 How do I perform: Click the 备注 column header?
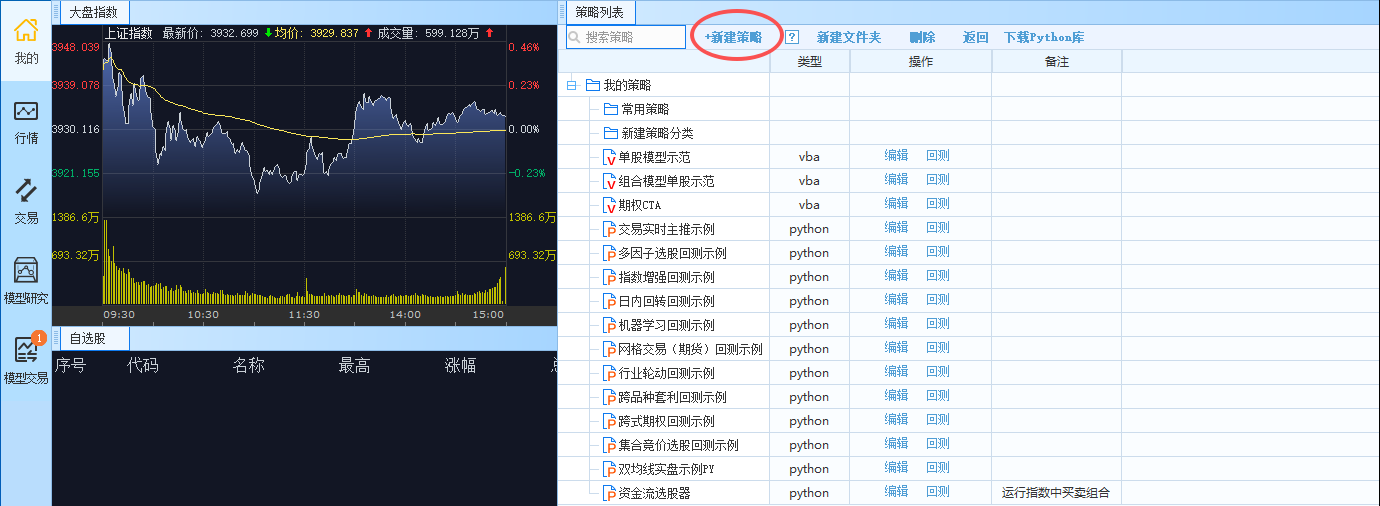pos(1057,61)
